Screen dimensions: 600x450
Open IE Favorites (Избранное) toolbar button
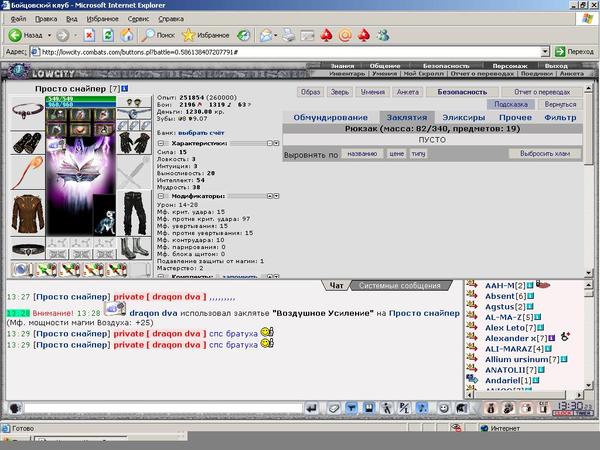coord(206,35)
